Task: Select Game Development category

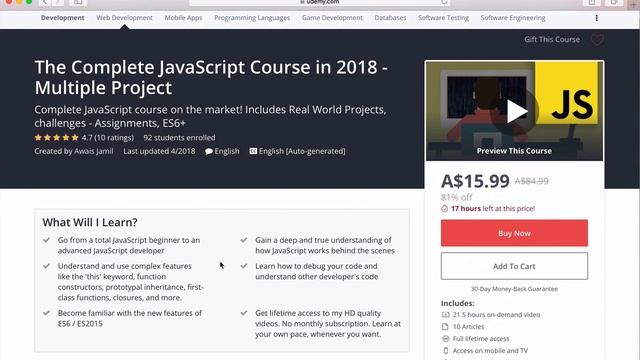Action: click(x=332, y=18)
